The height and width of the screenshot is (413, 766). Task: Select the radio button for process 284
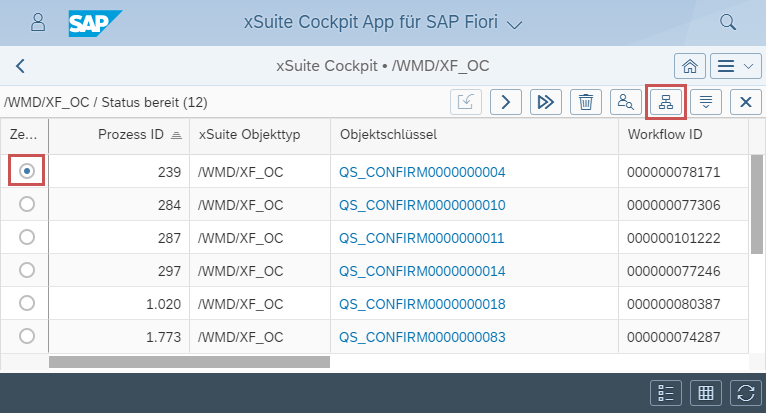tap(27, 204)
